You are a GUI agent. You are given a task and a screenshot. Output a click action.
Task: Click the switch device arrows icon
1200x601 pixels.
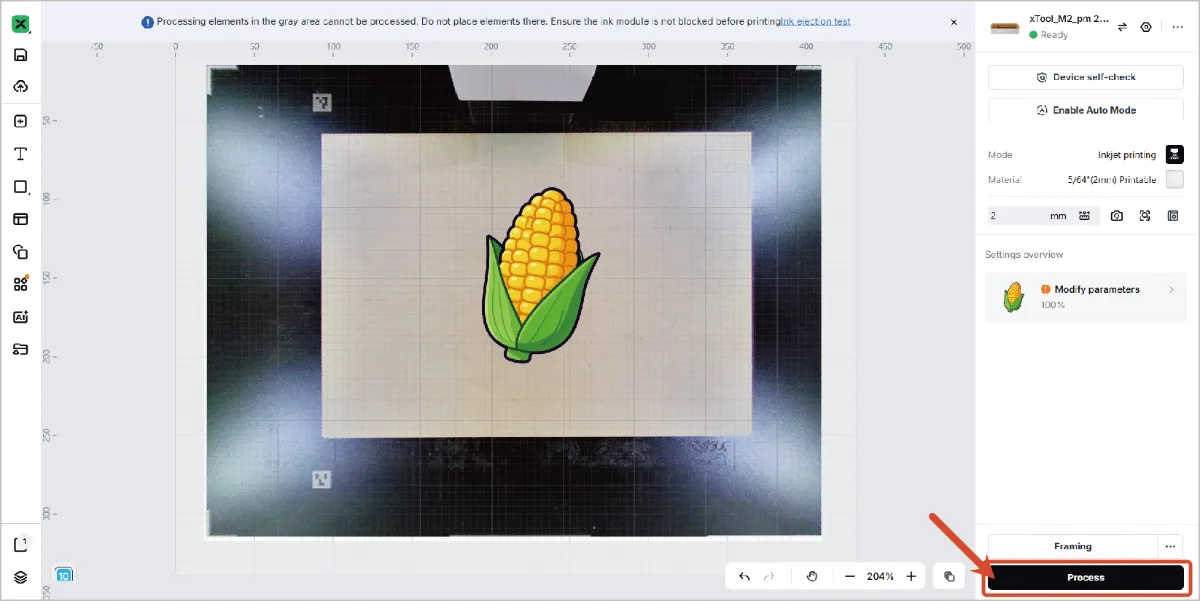point(1122,27)
